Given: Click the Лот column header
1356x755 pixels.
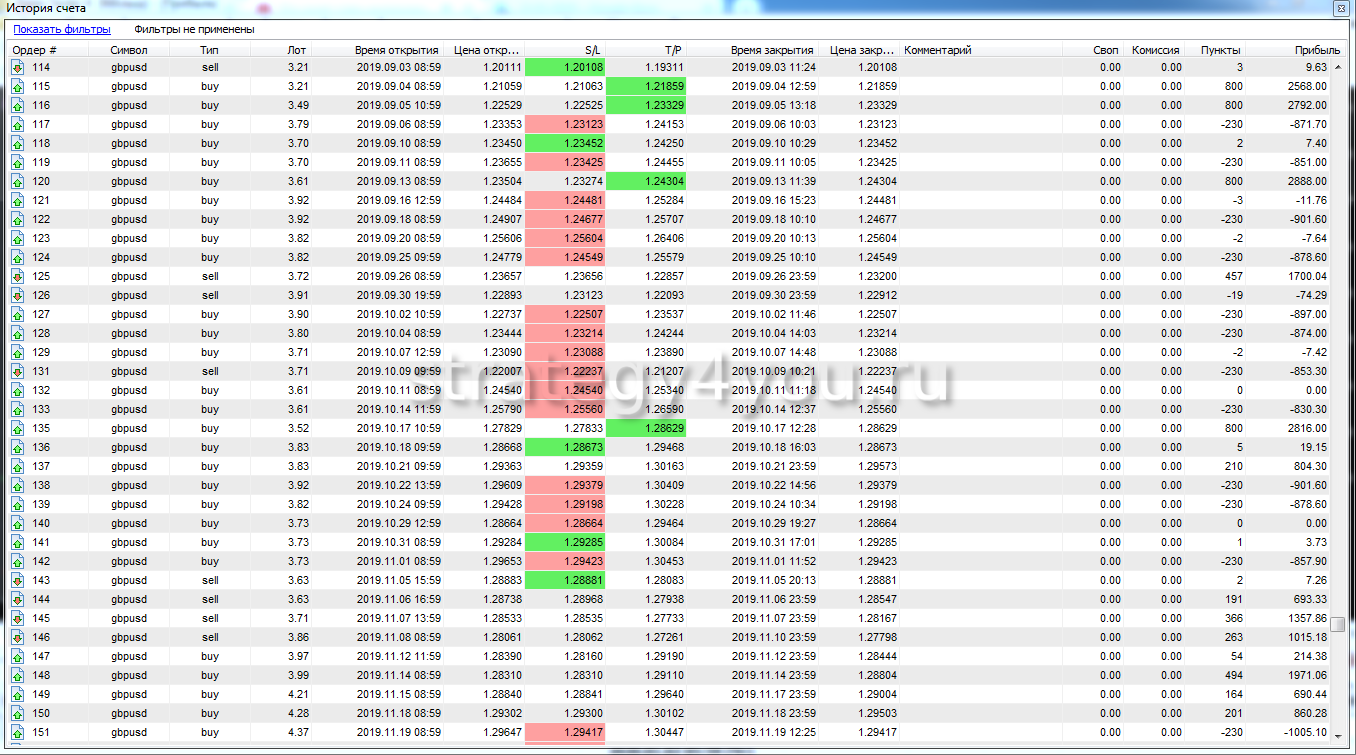Looking at the screenshot, I should tap(296, 50).
